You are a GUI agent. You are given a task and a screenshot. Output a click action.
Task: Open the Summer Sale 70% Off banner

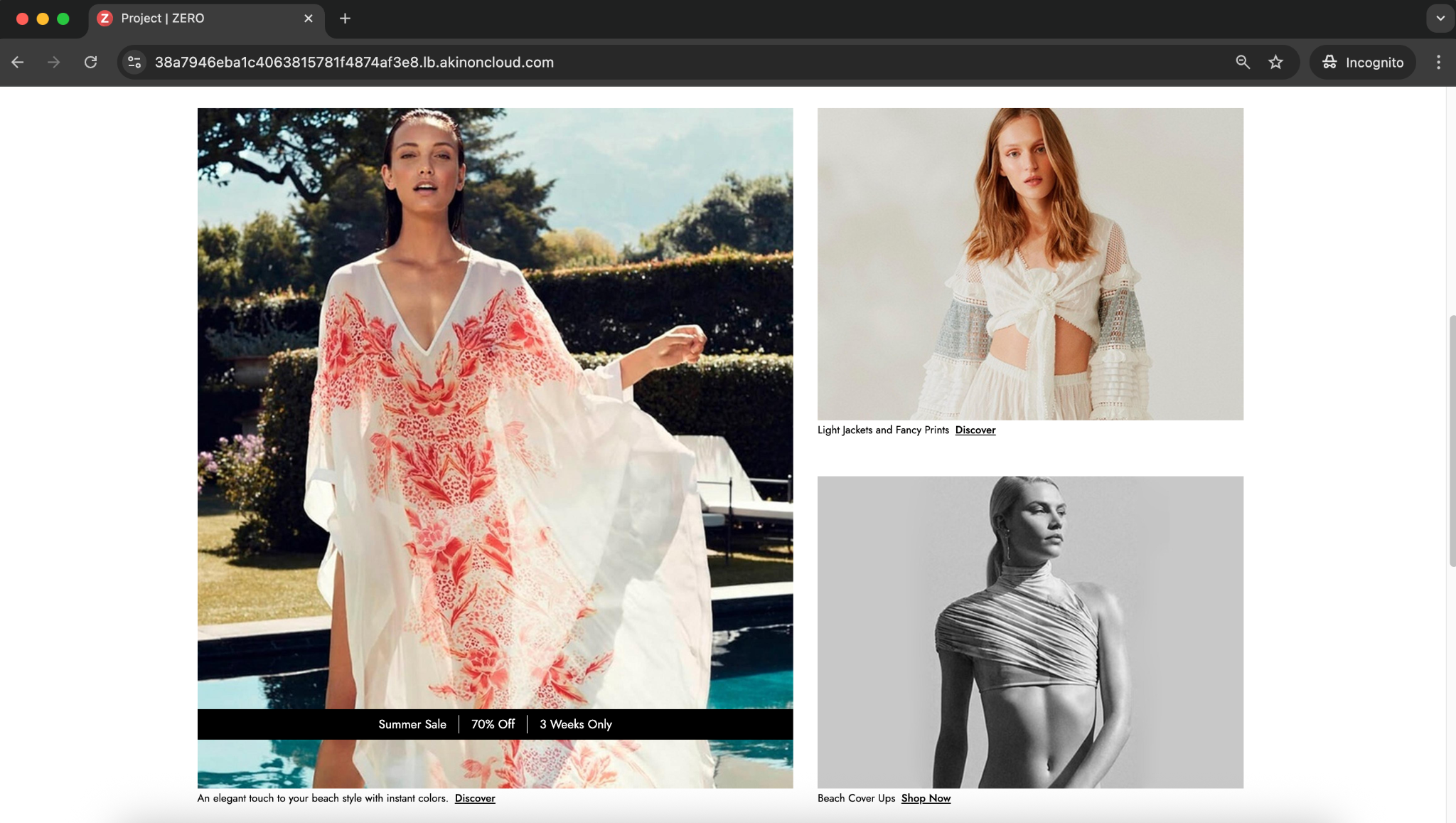[495, 724]
